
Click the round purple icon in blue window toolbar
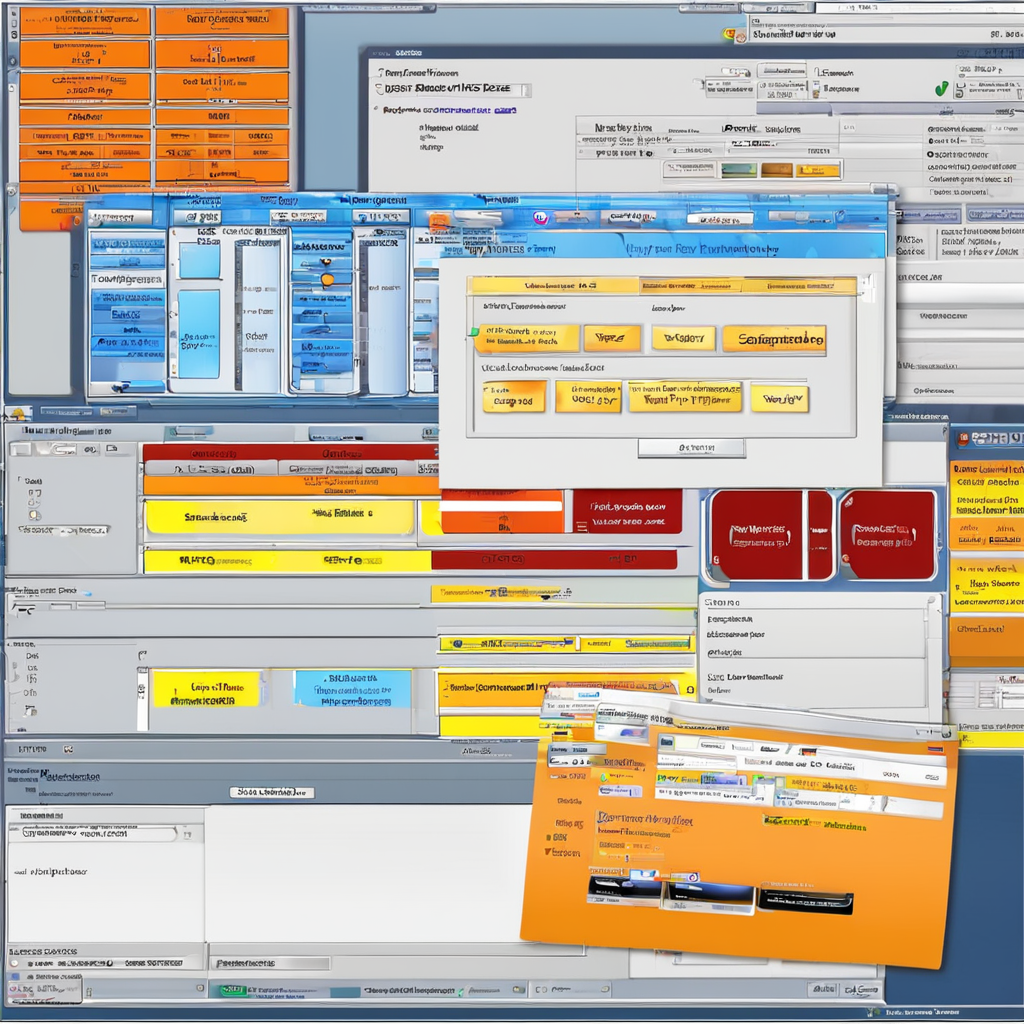click(x=540, y=217)
